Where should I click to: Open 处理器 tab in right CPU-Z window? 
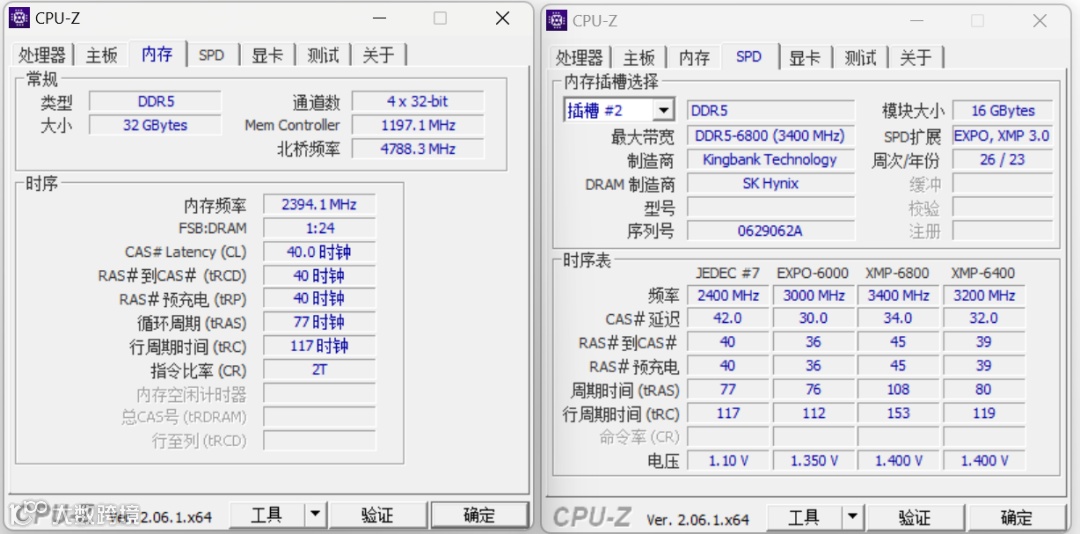tap(579, 58)
